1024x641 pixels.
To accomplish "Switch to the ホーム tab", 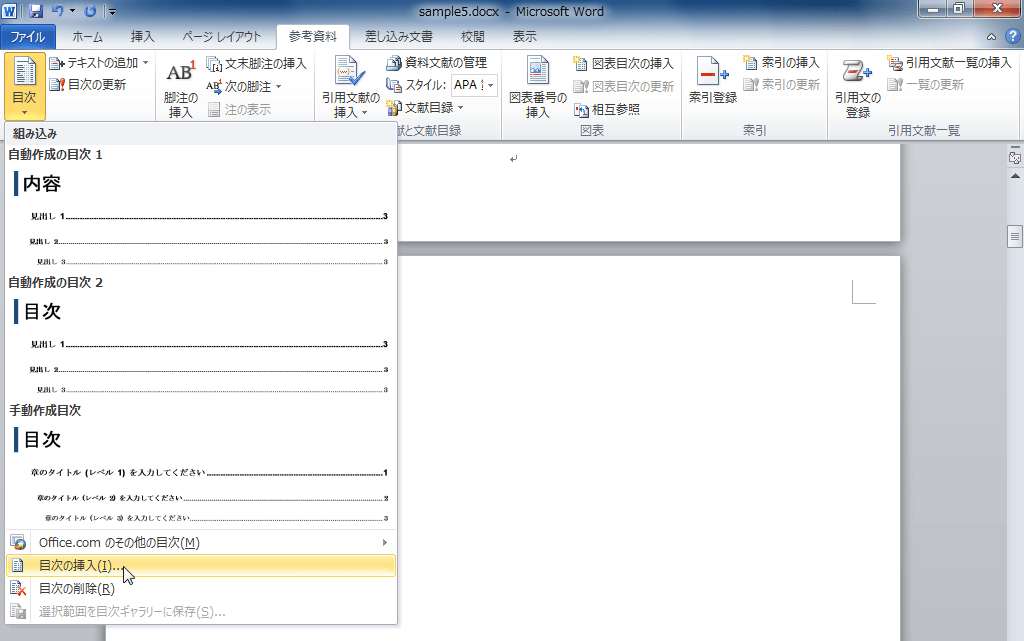I will click(88, 37).
